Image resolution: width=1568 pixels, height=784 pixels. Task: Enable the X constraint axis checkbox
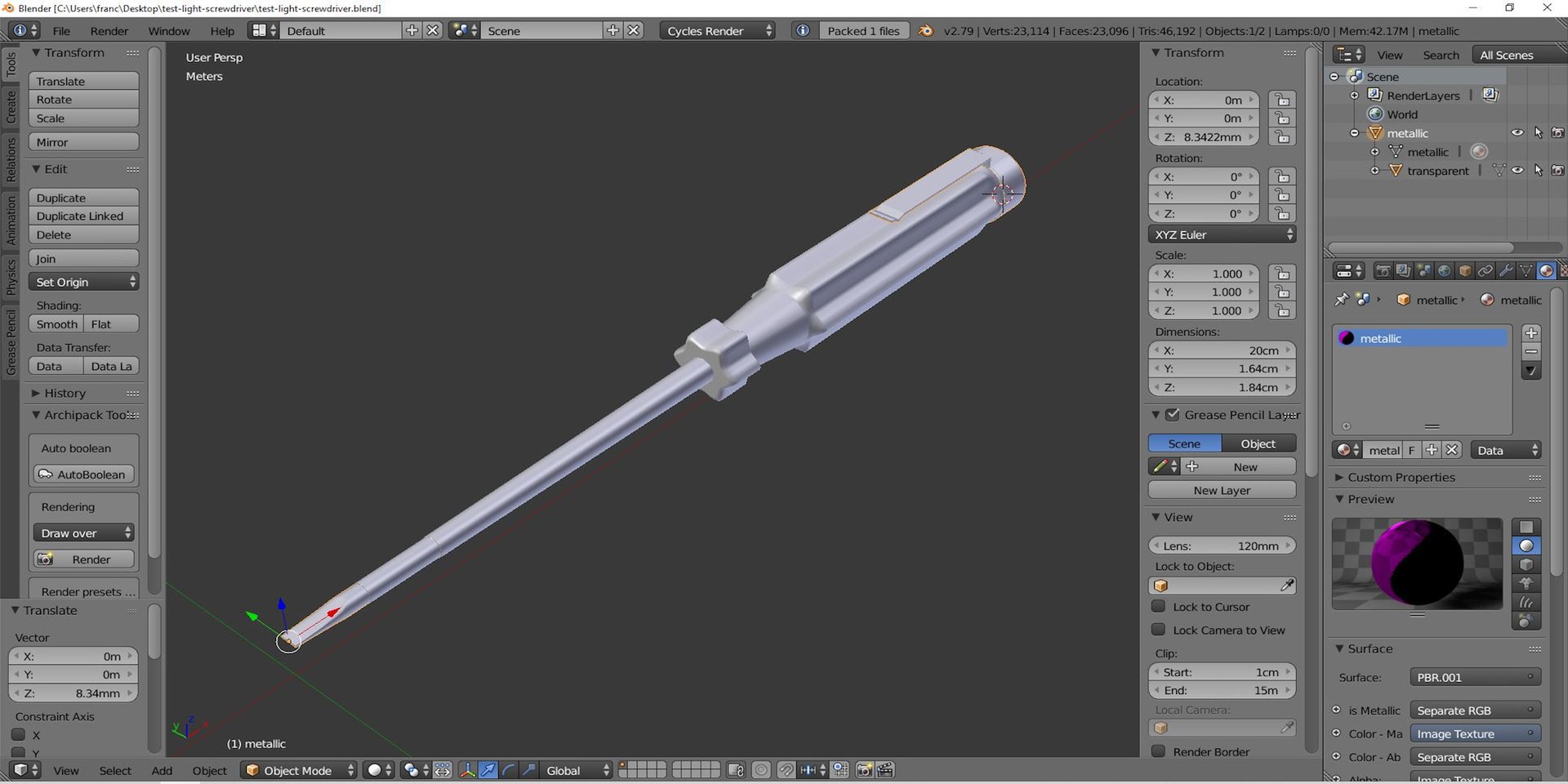pyautogui.click(x=18, y=735)
